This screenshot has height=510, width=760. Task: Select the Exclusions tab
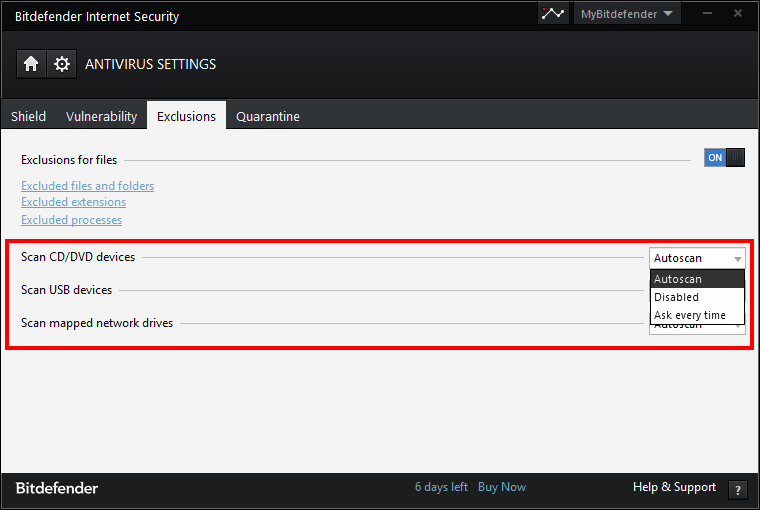coord(186,116)
